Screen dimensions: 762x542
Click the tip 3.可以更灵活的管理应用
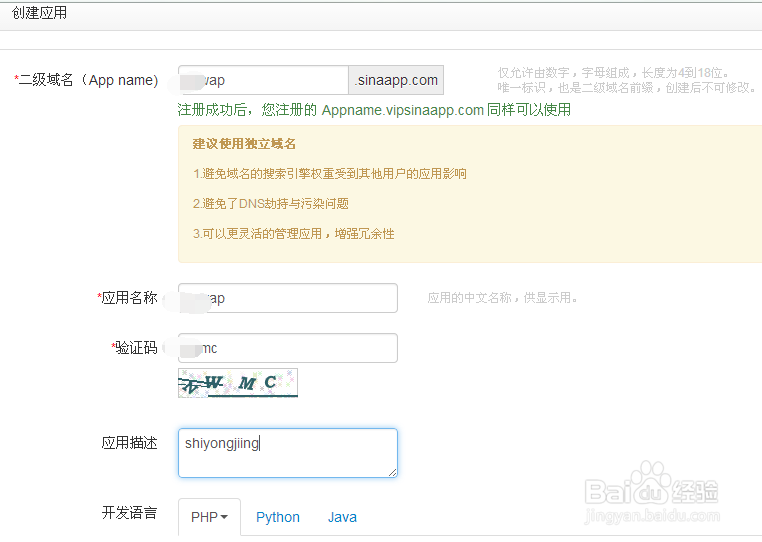(x=294, y=234)
